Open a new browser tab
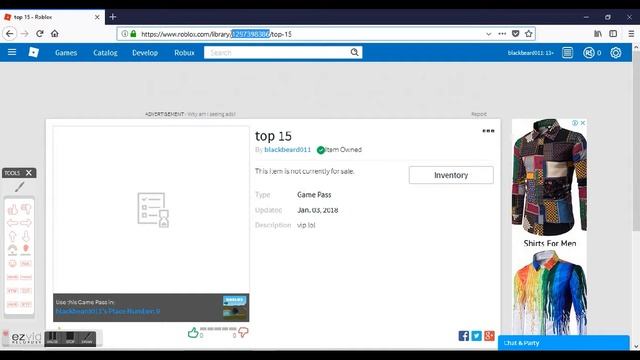This screenshot has height=360, width=640. pos(113,17)
